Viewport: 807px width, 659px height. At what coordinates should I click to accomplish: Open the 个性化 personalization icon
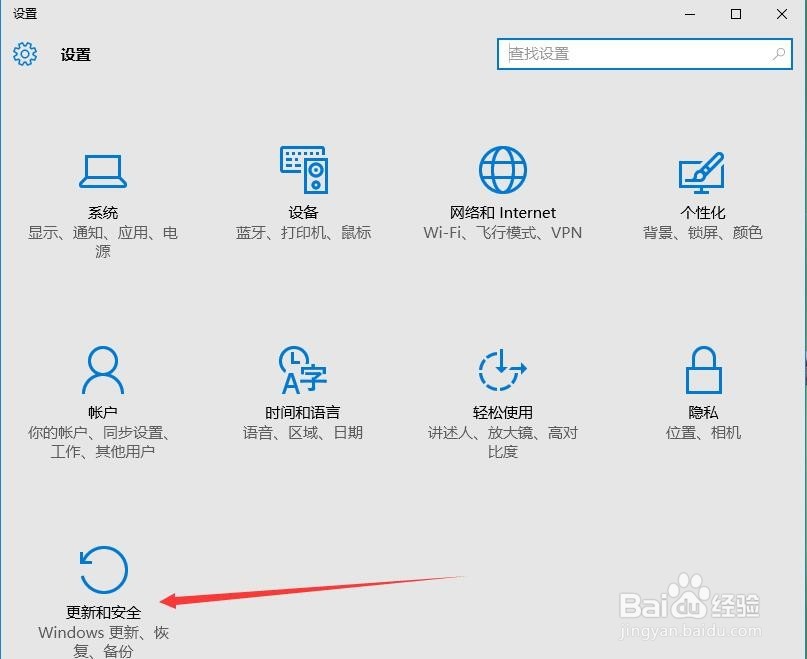pyautogui.click(x=702, y=170)
